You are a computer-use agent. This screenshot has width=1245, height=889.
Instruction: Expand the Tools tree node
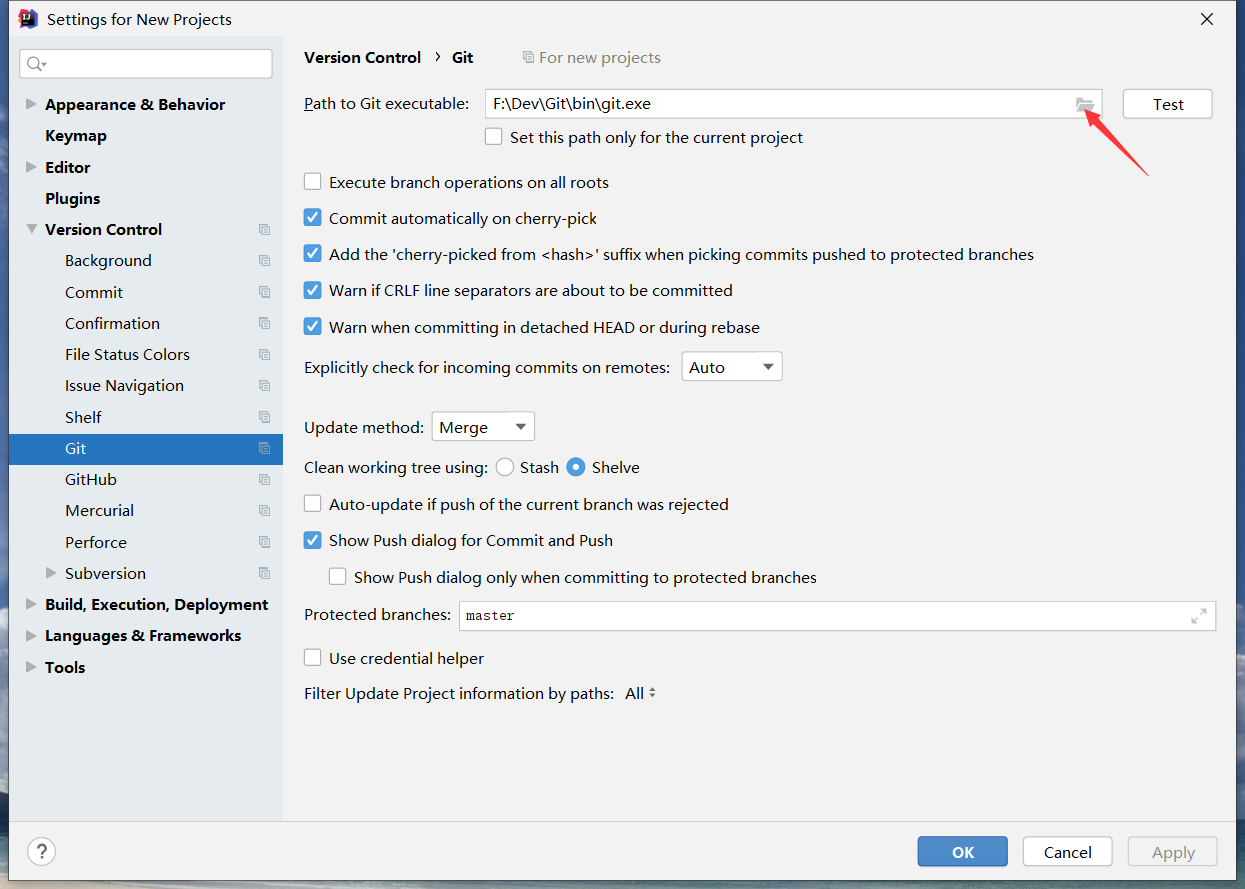pyautogui.click(x=31, y=667)
